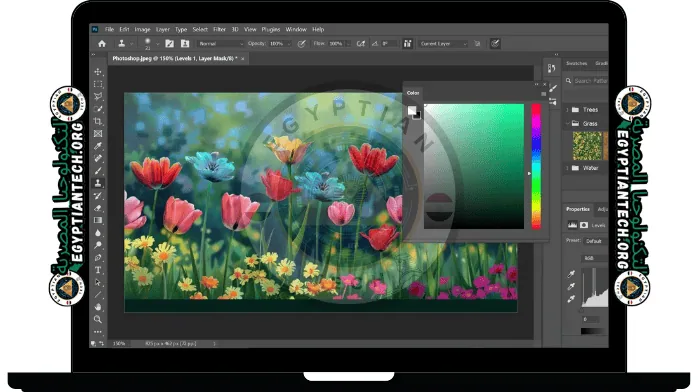Viewport: 698px width, 392px height.
Task: Click the foreground color swatch in Color panel
Action: (412, 110)
